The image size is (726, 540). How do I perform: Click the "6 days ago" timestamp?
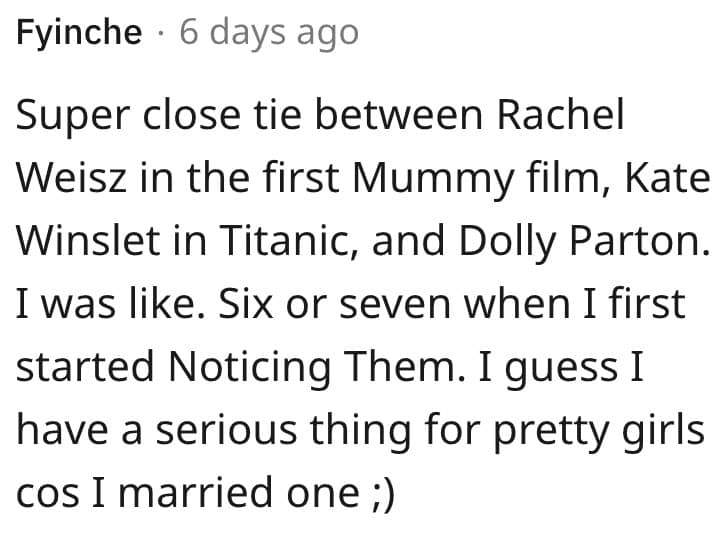pyautogui.click(x=268, y=33)
